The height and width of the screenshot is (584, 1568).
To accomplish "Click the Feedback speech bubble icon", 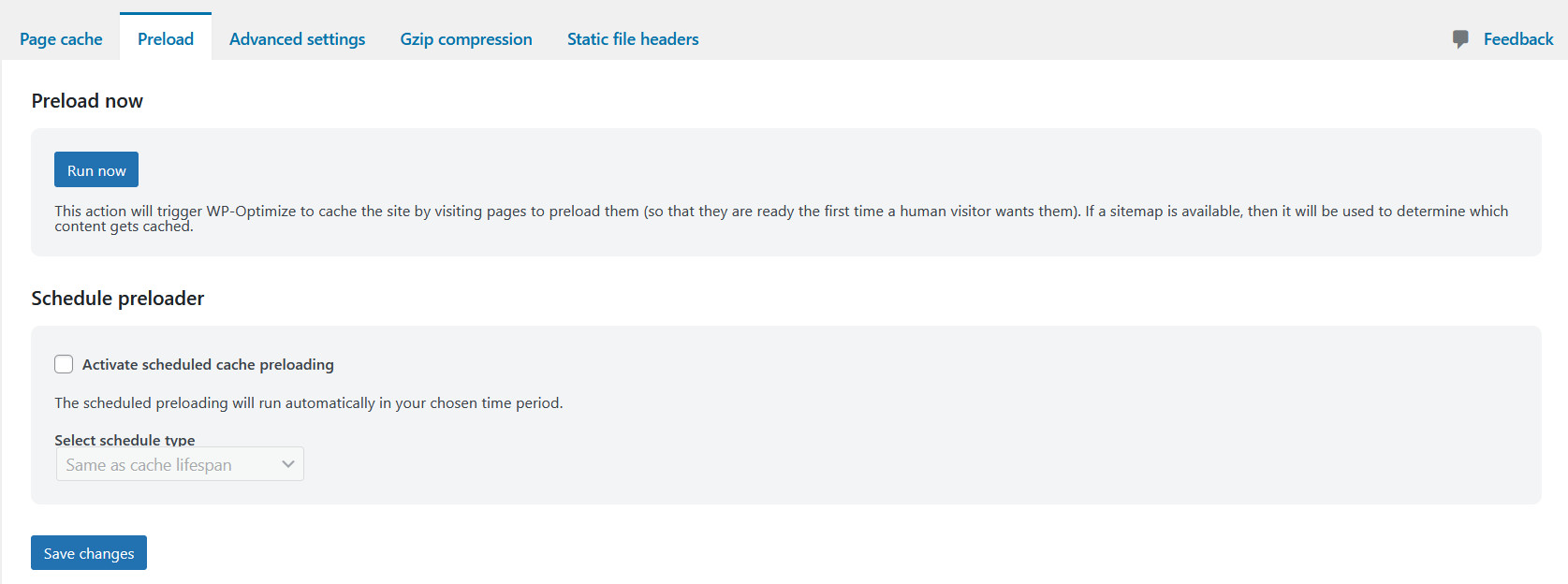I will click(x=1461, y=38).
